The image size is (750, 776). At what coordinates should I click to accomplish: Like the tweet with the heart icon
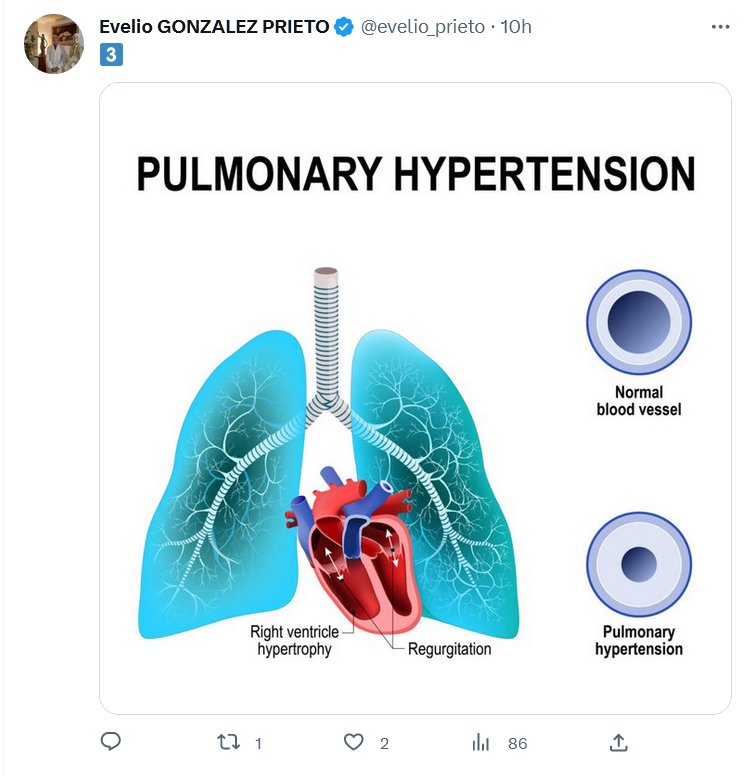point(353,742)
